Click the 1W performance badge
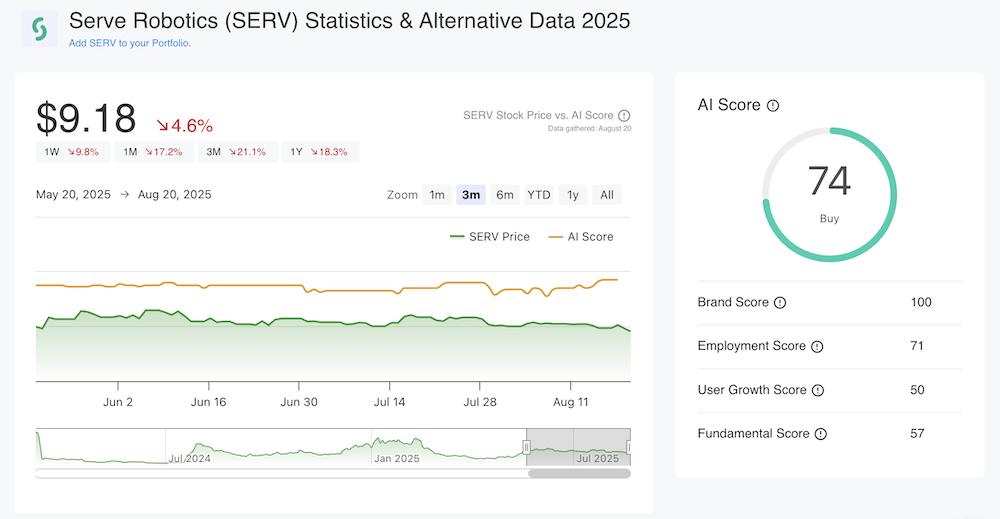Image resolution: width=1000 pixels, height=519 pixels. coord(72,152)
